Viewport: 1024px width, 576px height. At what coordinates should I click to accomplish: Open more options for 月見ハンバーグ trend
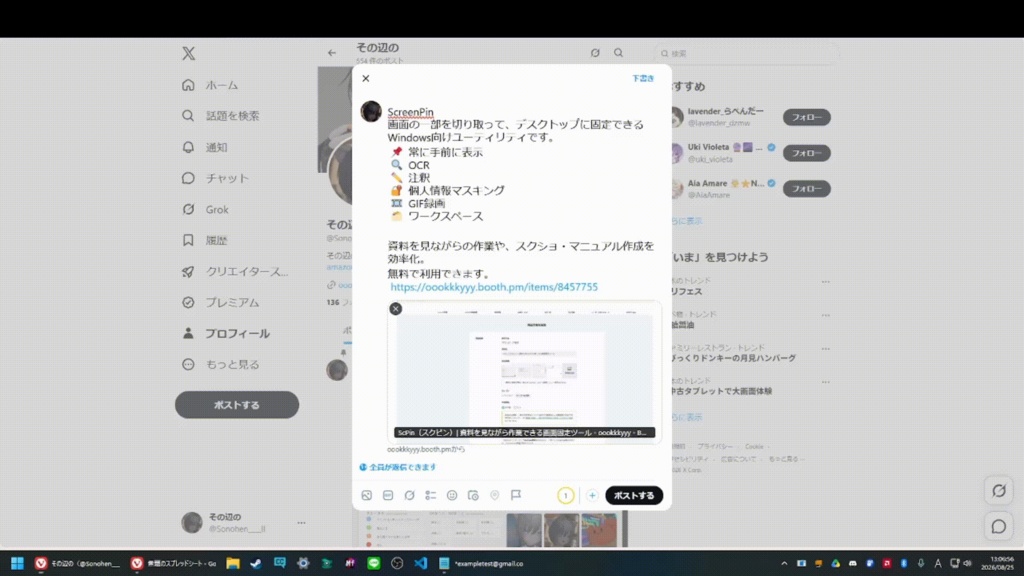[x=825, y=349]
